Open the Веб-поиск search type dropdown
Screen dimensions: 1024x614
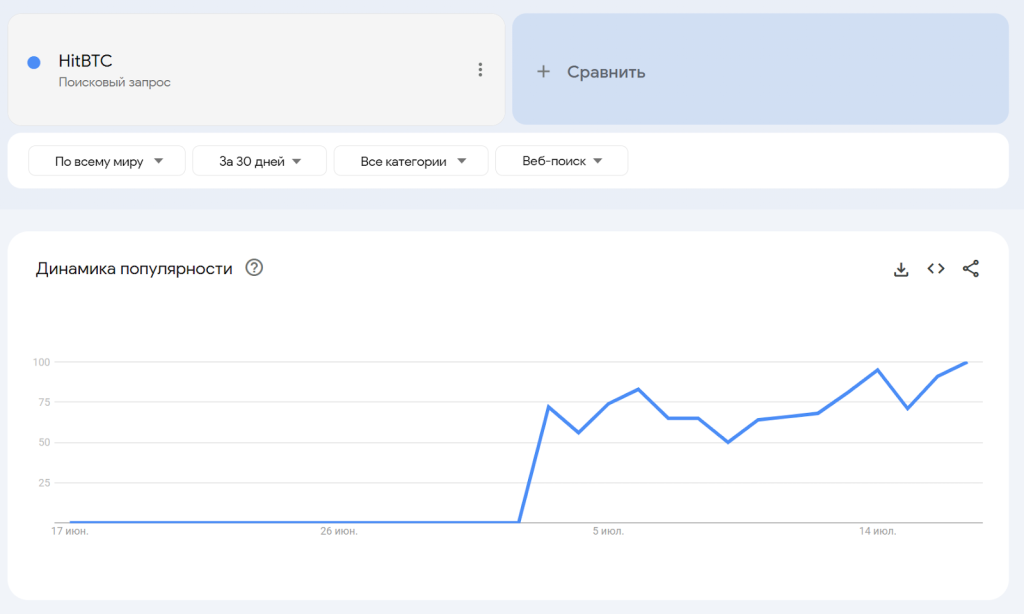tap(561, 161)
